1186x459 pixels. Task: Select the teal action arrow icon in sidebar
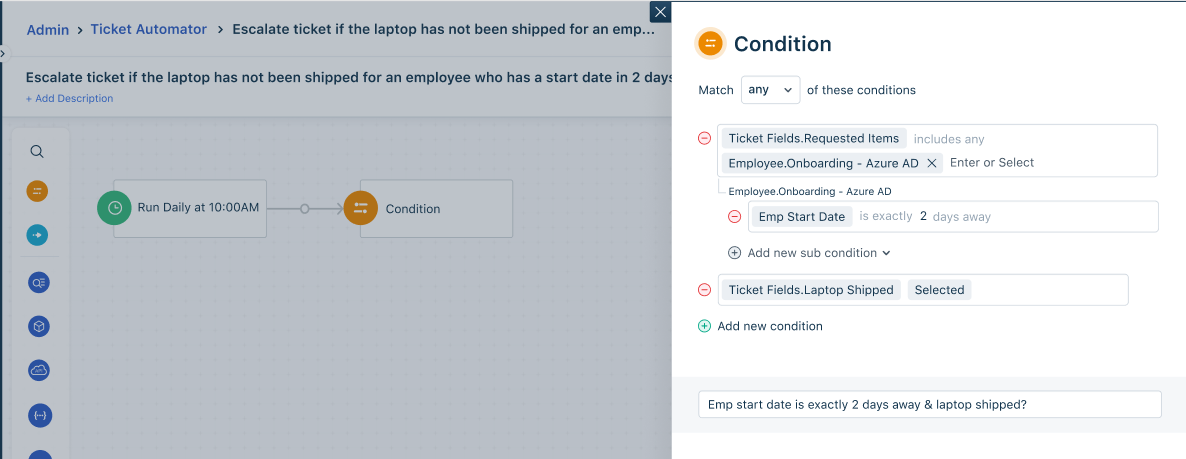(37, 236)
